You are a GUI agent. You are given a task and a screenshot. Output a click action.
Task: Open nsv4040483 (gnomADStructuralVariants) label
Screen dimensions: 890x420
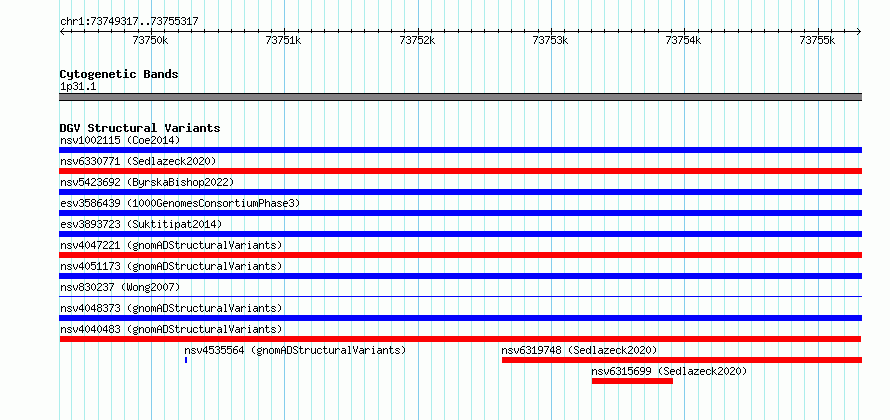coord(171,329)
